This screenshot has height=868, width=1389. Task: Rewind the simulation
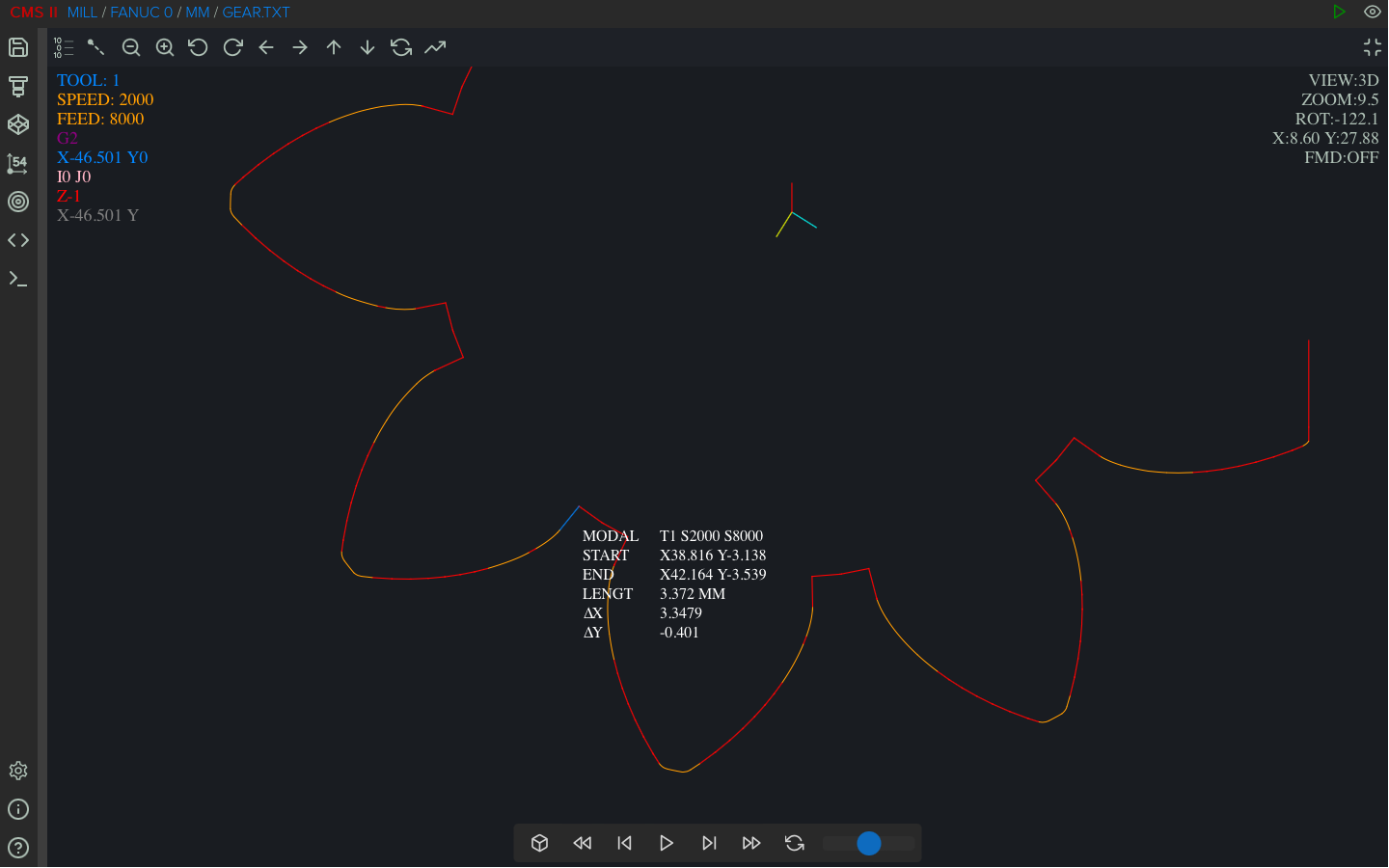click(583, 843)
